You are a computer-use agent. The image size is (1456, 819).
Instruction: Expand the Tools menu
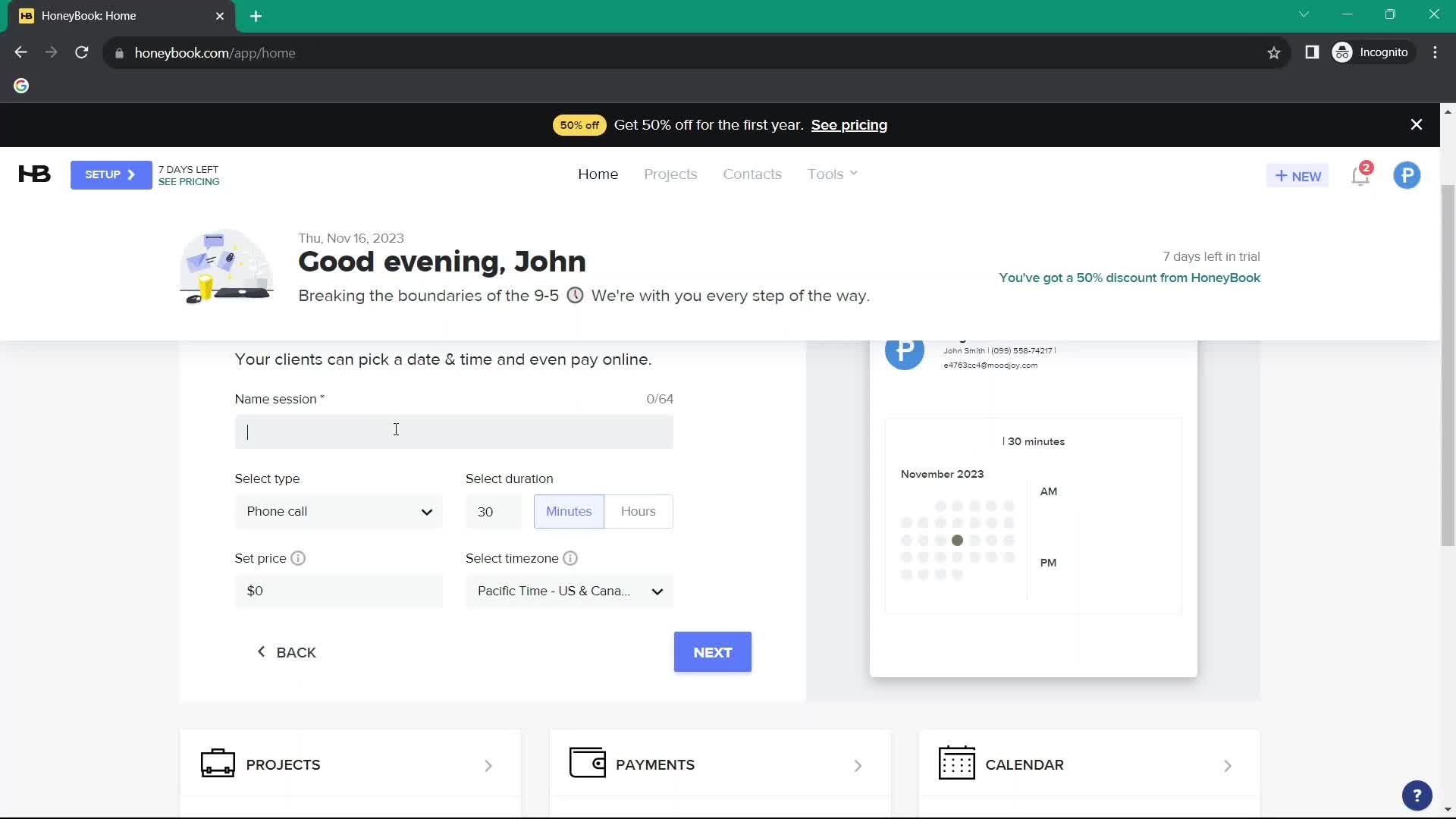(x=832, y=174)
